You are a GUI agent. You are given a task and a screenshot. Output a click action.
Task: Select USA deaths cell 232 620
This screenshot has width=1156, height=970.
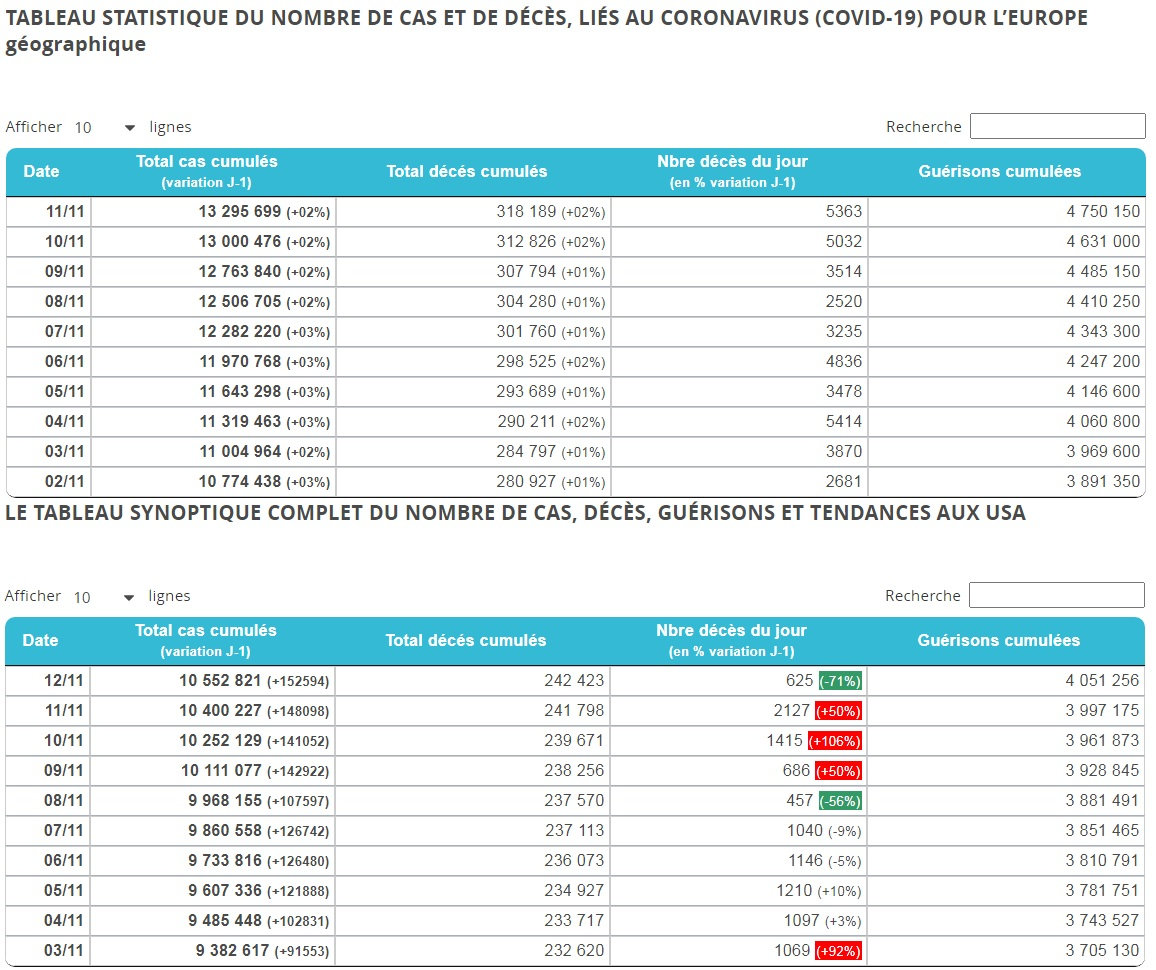(473, 950)
